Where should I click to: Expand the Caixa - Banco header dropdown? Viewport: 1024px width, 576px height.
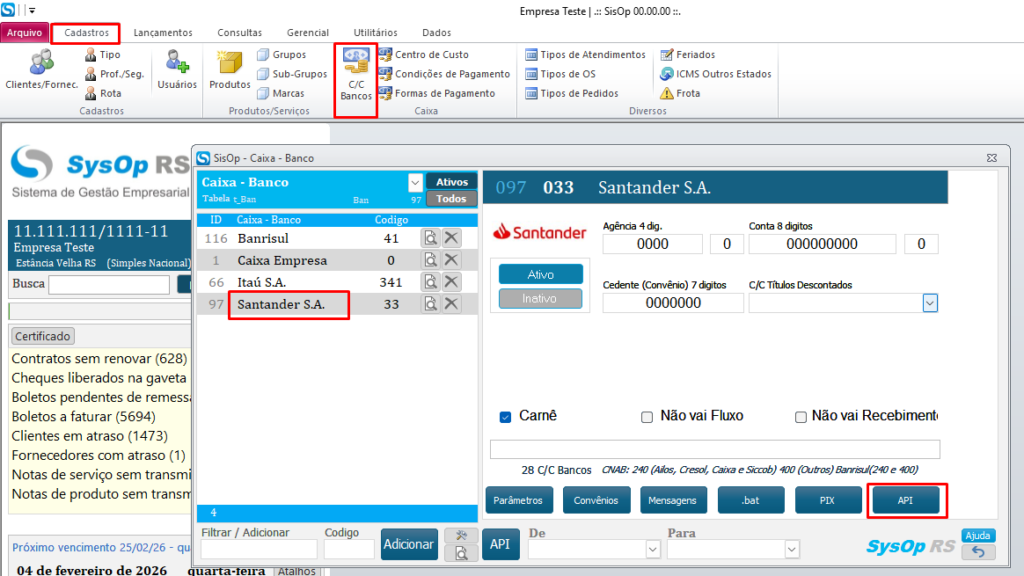point(415,183)
